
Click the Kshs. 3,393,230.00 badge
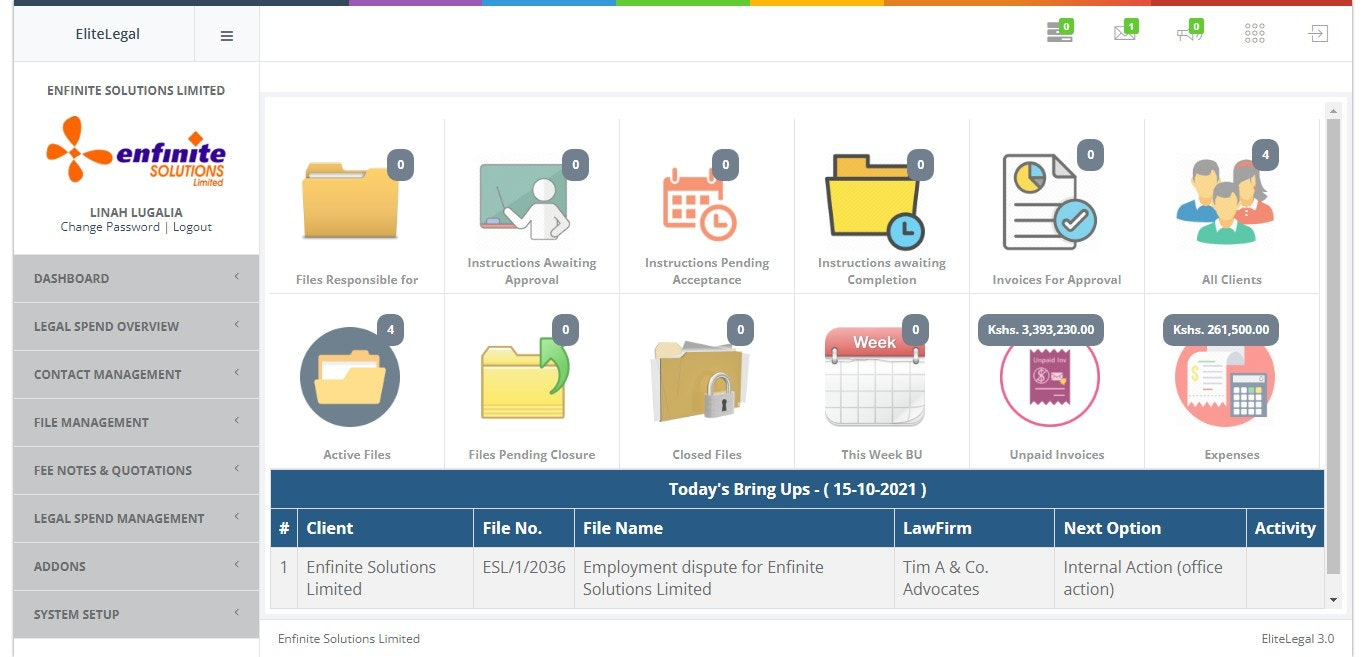(x=1041, y=330)
